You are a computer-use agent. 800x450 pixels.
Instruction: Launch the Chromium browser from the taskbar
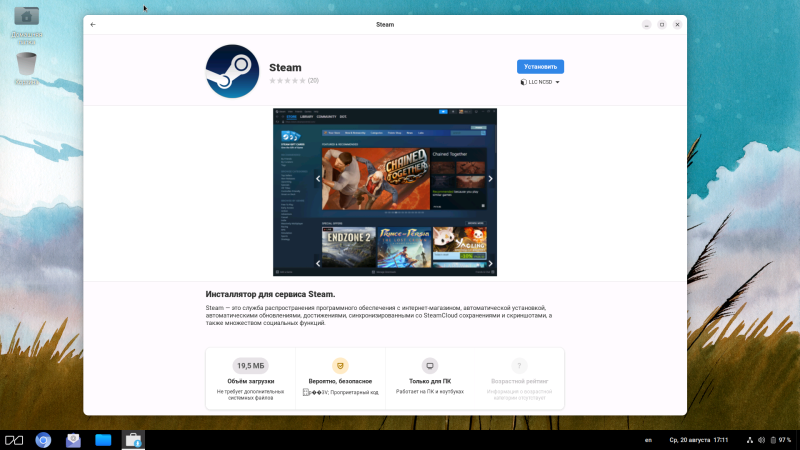click(x=43, y=440)
